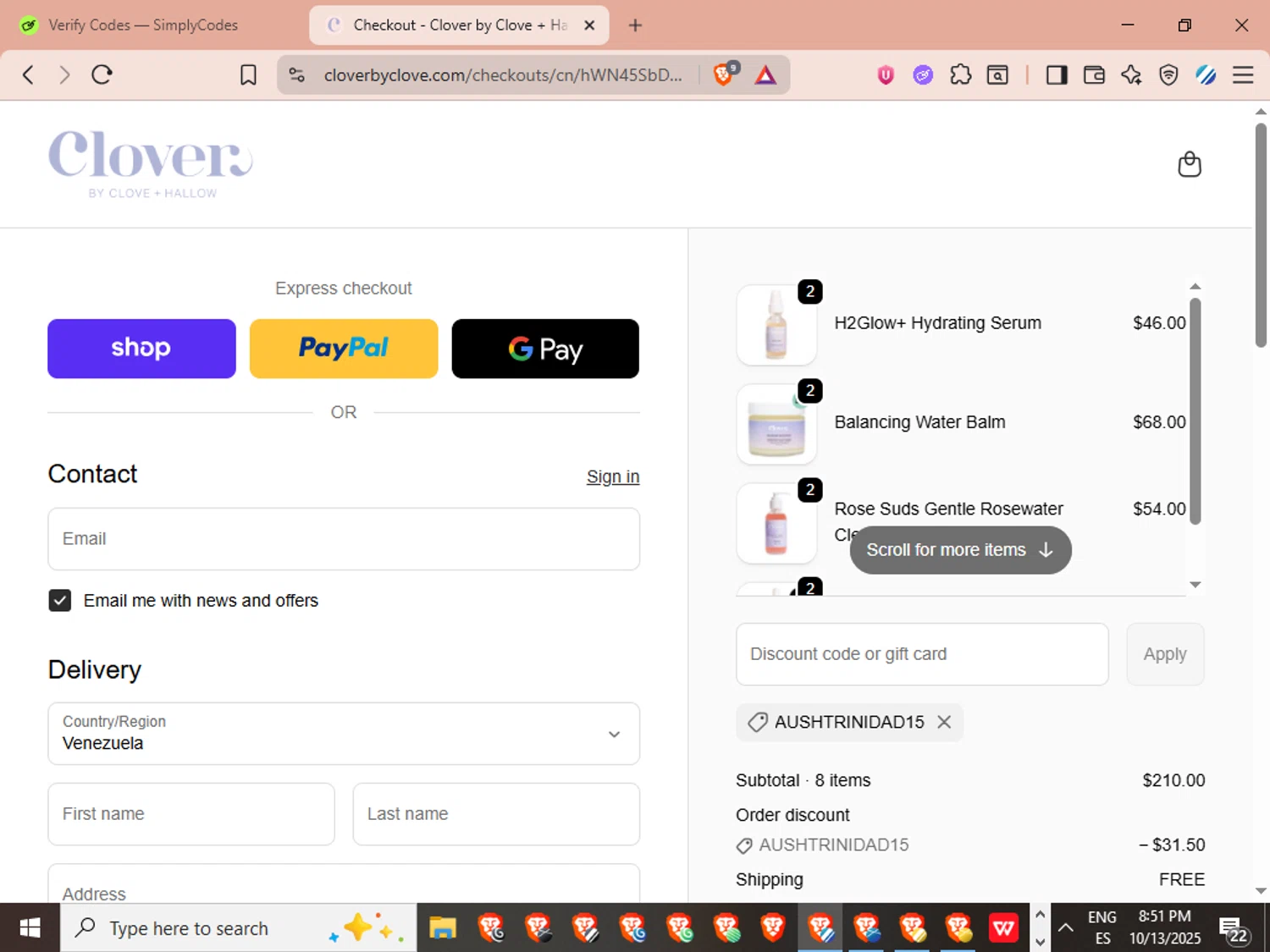Click the Windows search box
The width and height of the screenshot is (1270, 952).
pos(238,928)
